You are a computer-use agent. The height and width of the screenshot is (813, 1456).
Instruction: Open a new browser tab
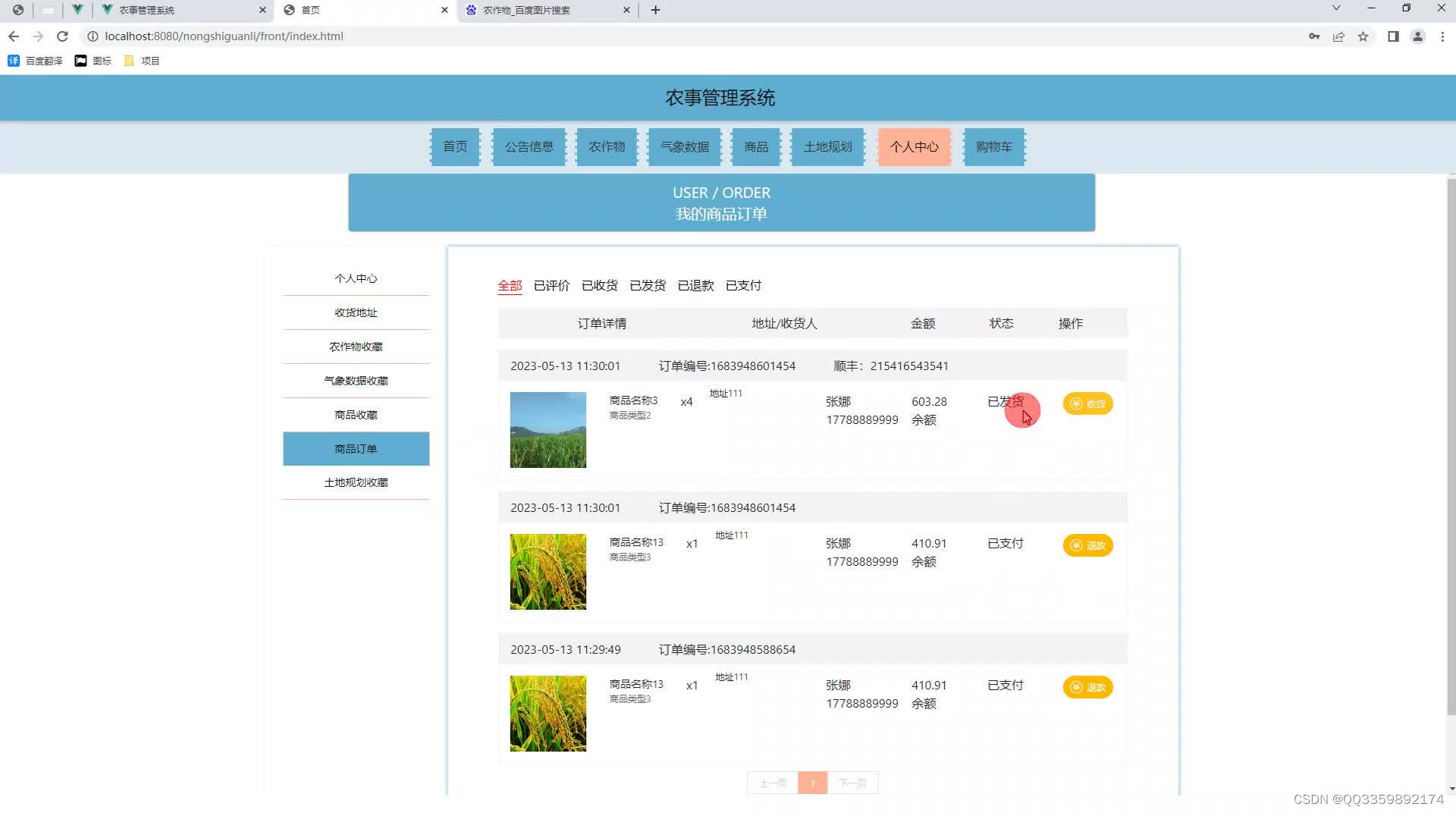pyautogui.click(x=655, y=10)
